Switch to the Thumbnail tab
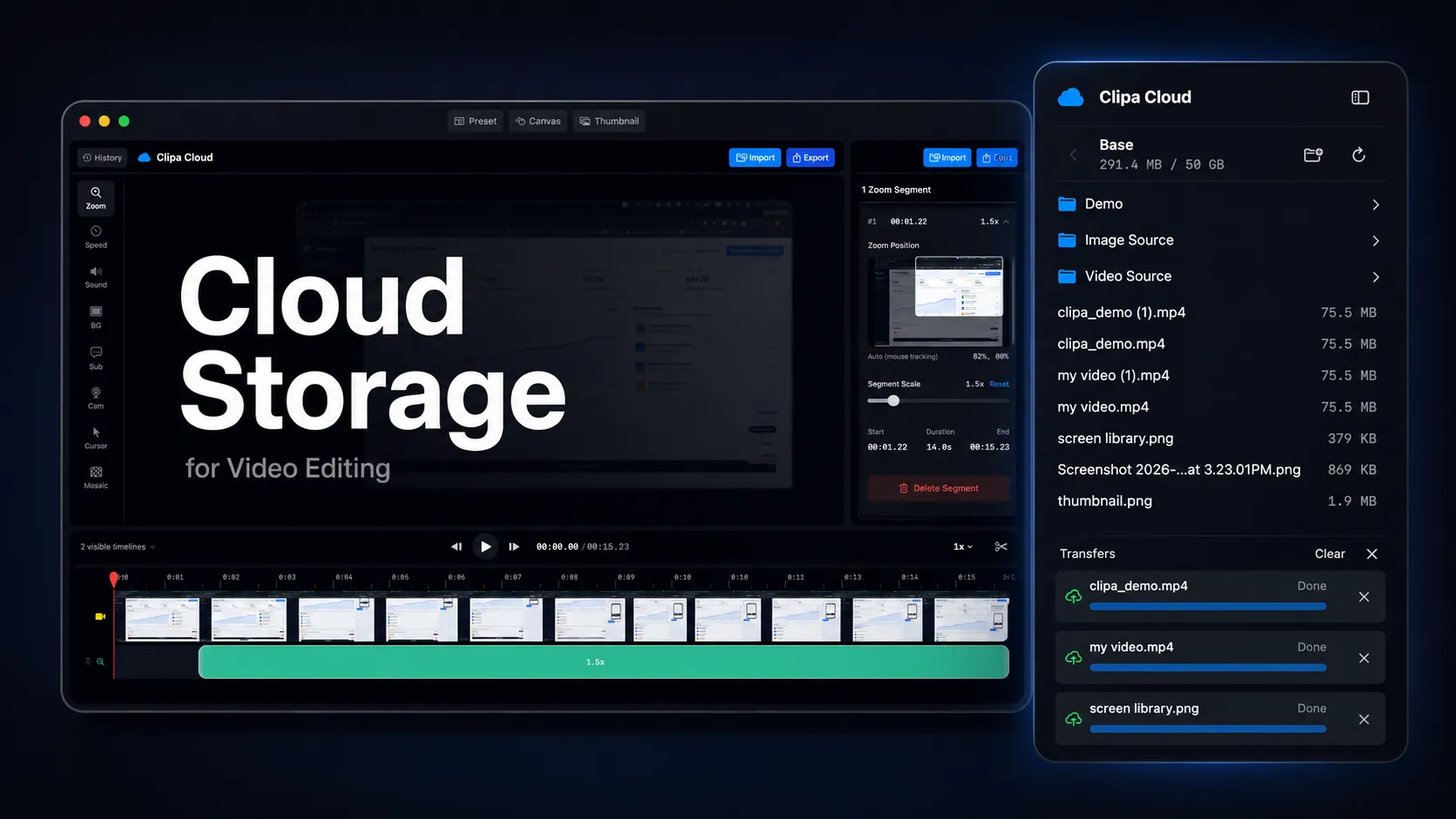This screenshot has height=819, width=1456. [610, 121]
